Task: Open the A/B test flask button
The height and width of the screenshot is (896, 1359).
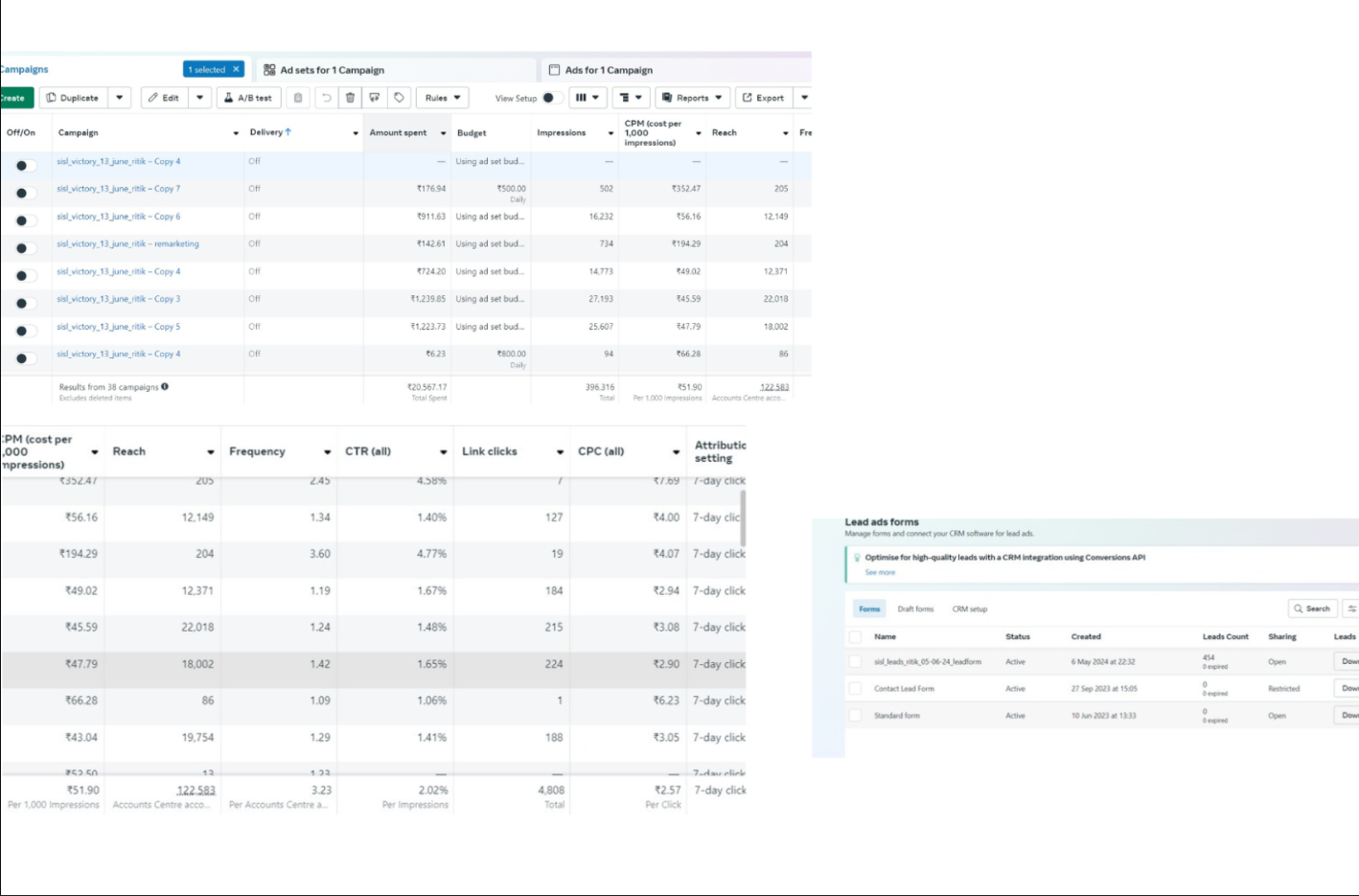Action: (248, 98)
